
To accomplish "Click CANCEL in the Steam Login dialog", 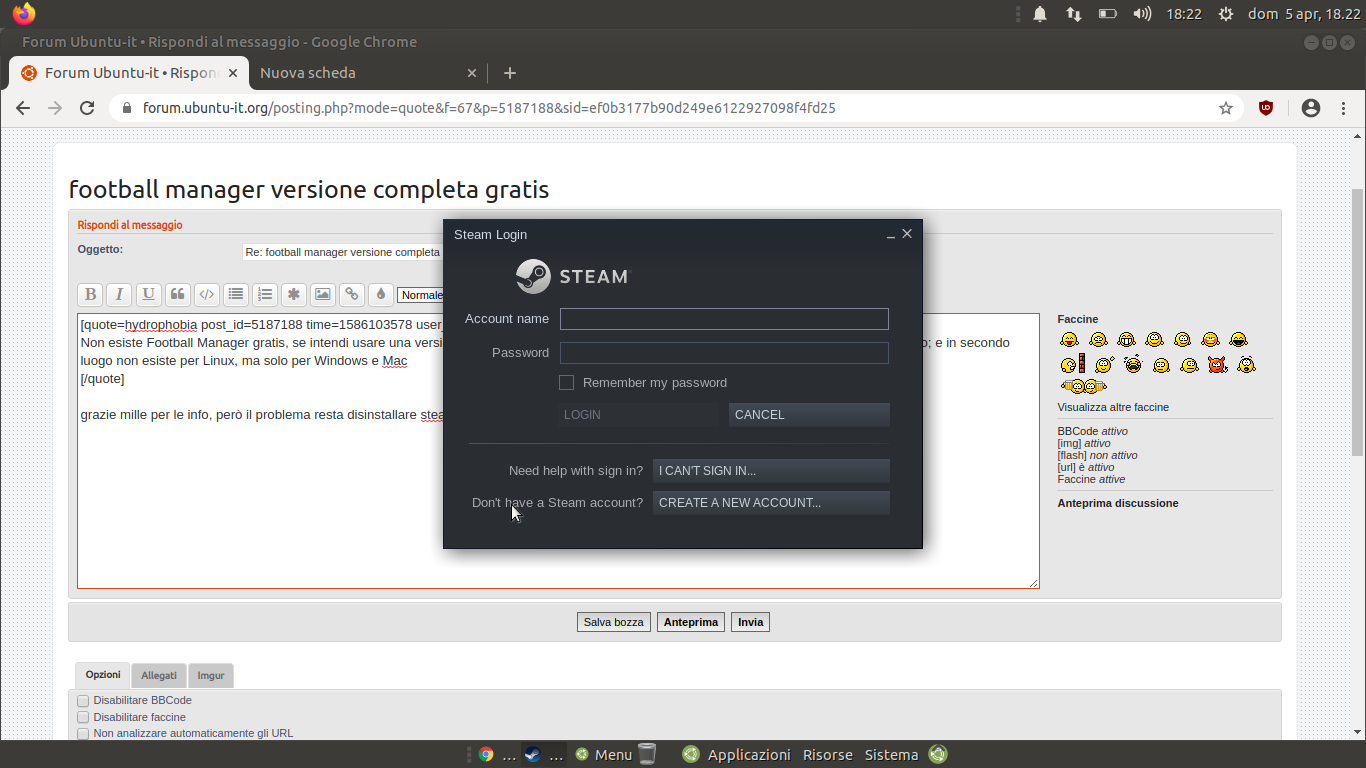I will click(809, 415).
